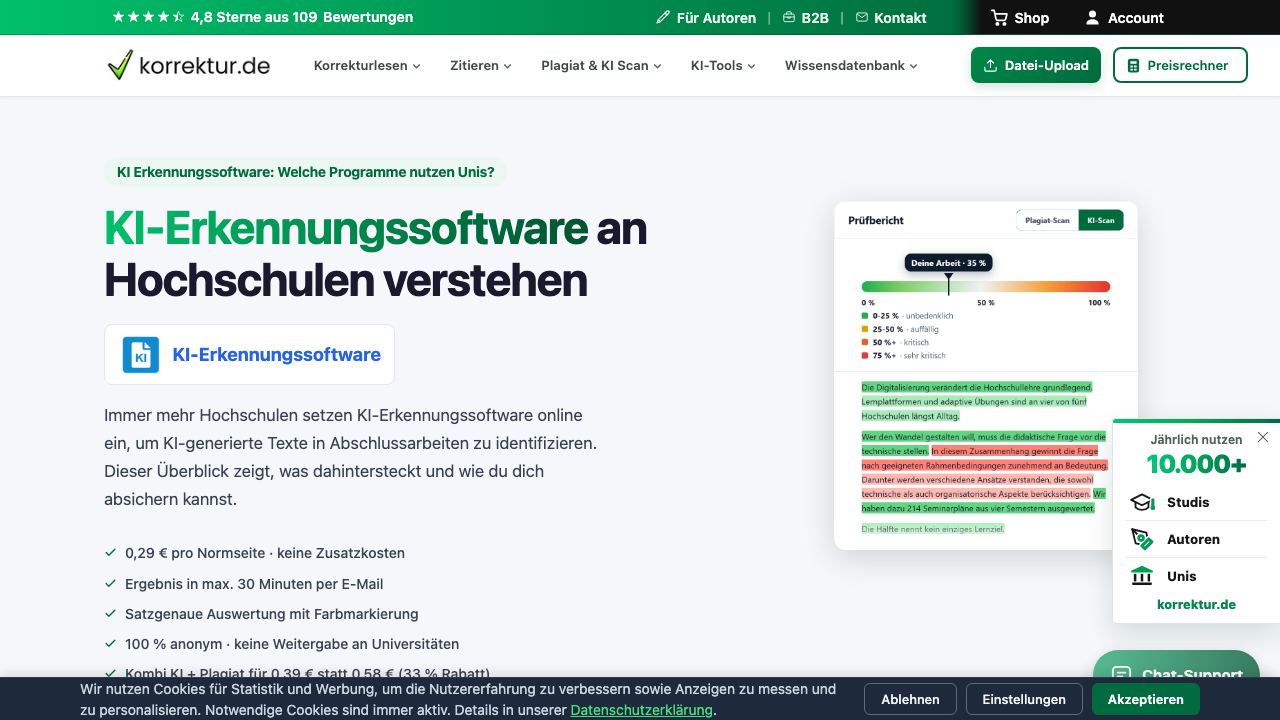Click checkmark icon beside Satzgenaue Auswertung
The image size is (1280, 720).
pos(111,613)
